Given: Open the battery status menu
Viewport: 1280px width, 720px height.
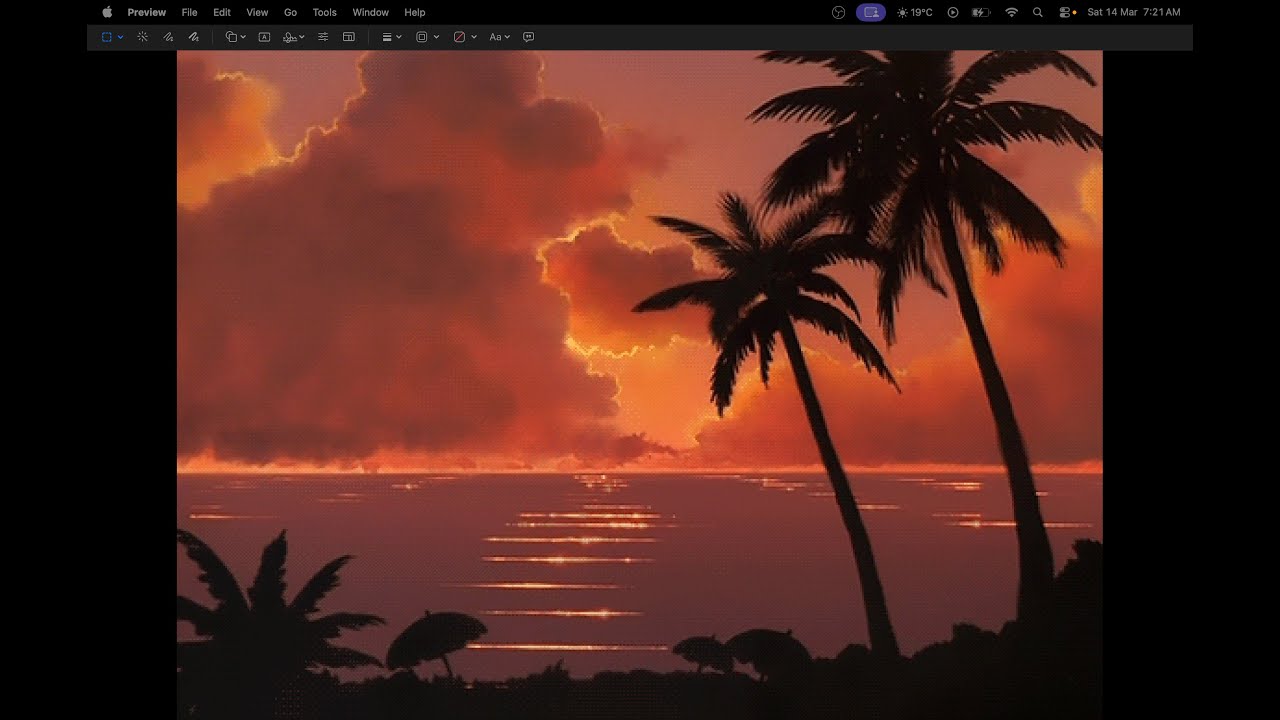Looking at the screenshot, I should [981, 12].
